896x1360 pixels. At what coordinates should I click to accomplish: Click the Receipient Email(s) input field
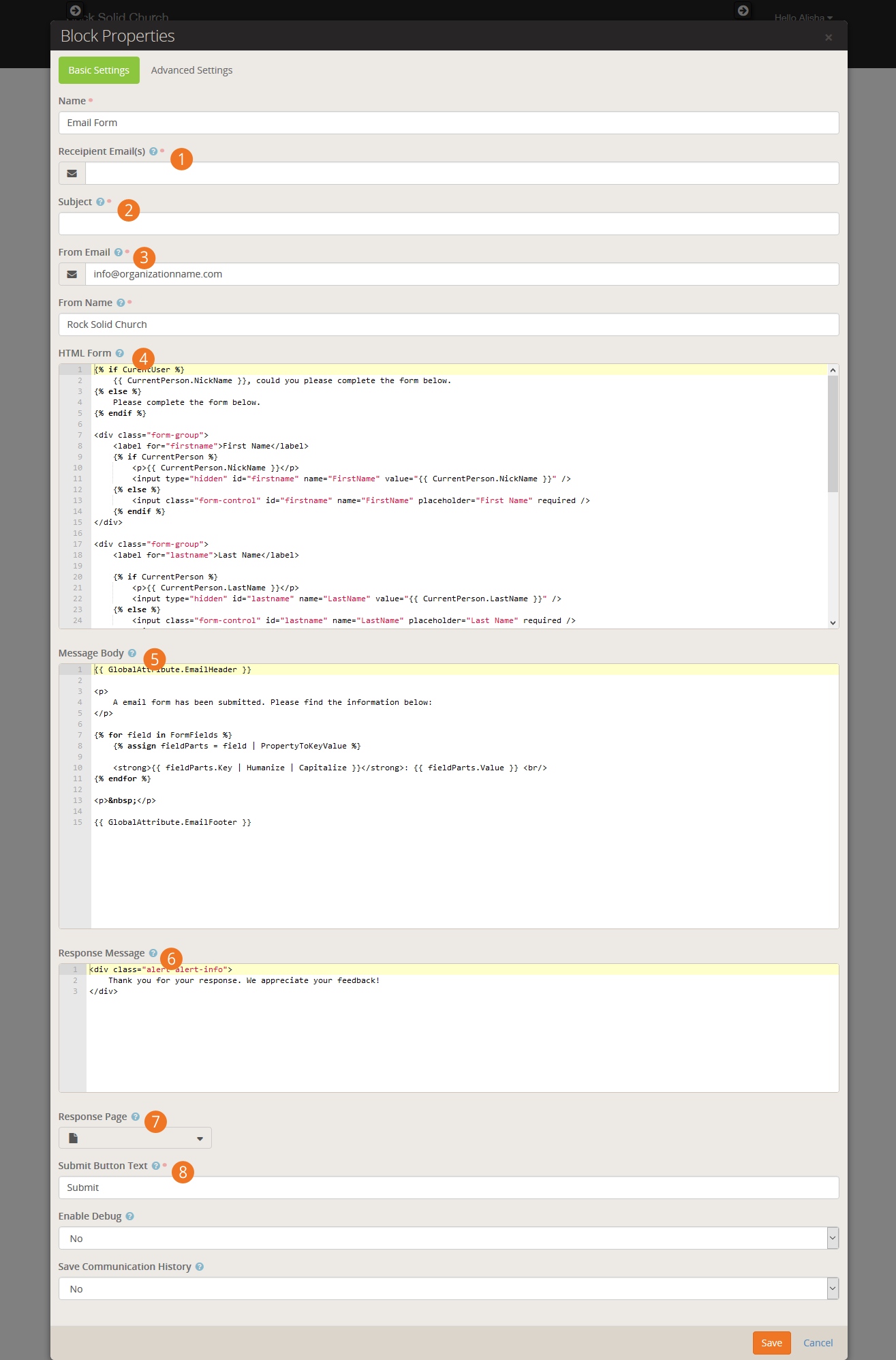pos(462,173)
